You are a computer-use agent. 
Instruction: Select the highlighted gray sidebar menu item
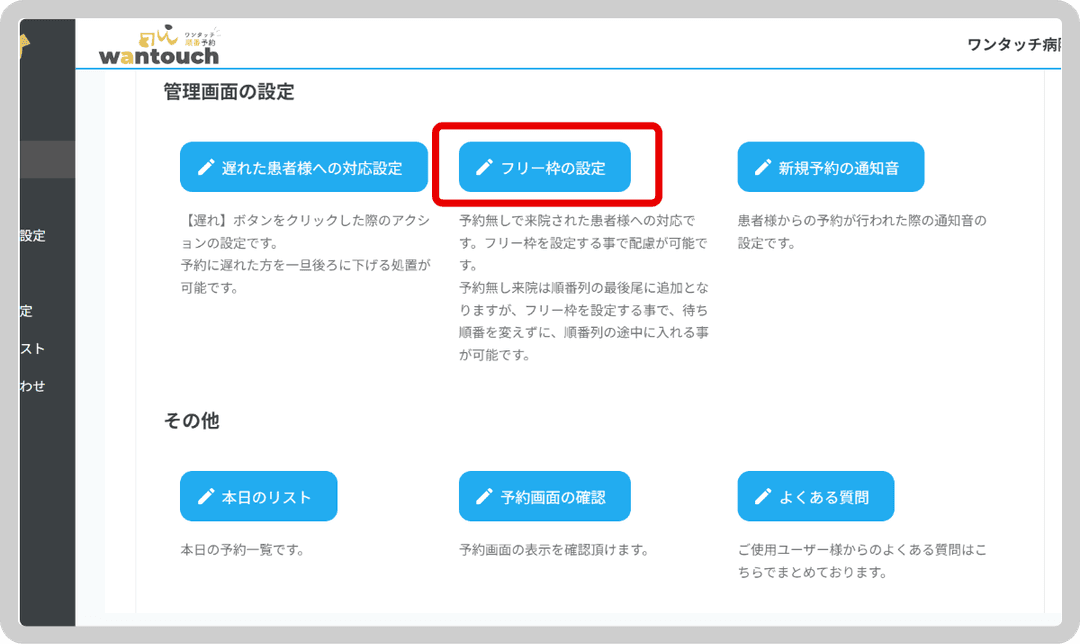[x=47, y=160]
